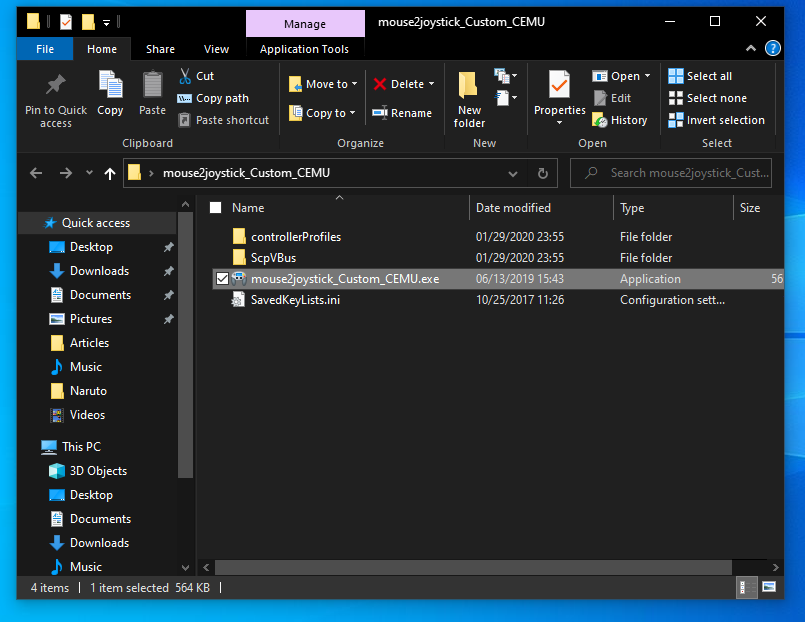805x622 pixels.
Task: Open the Help question mark icon
Action: tap(773, 49)
